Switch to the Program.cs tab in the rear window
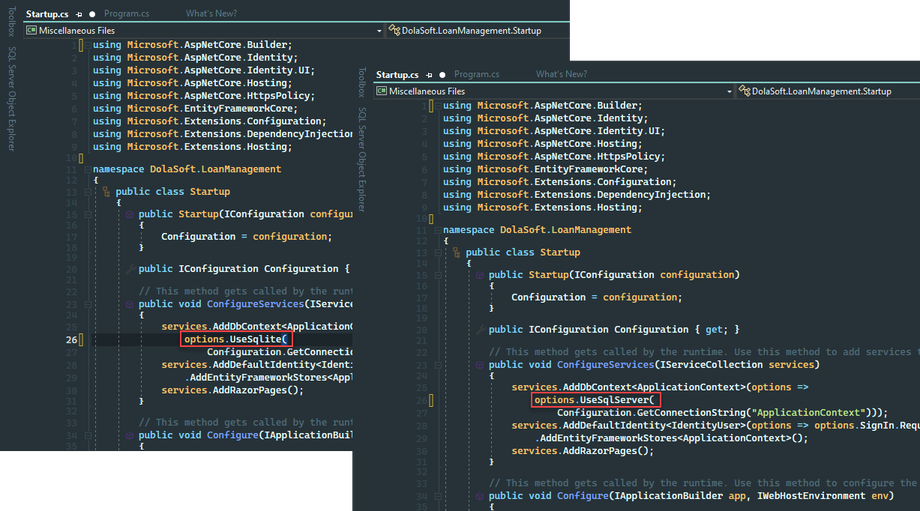The width and height of the screenshot is (920, 511). tap(126, 15)
